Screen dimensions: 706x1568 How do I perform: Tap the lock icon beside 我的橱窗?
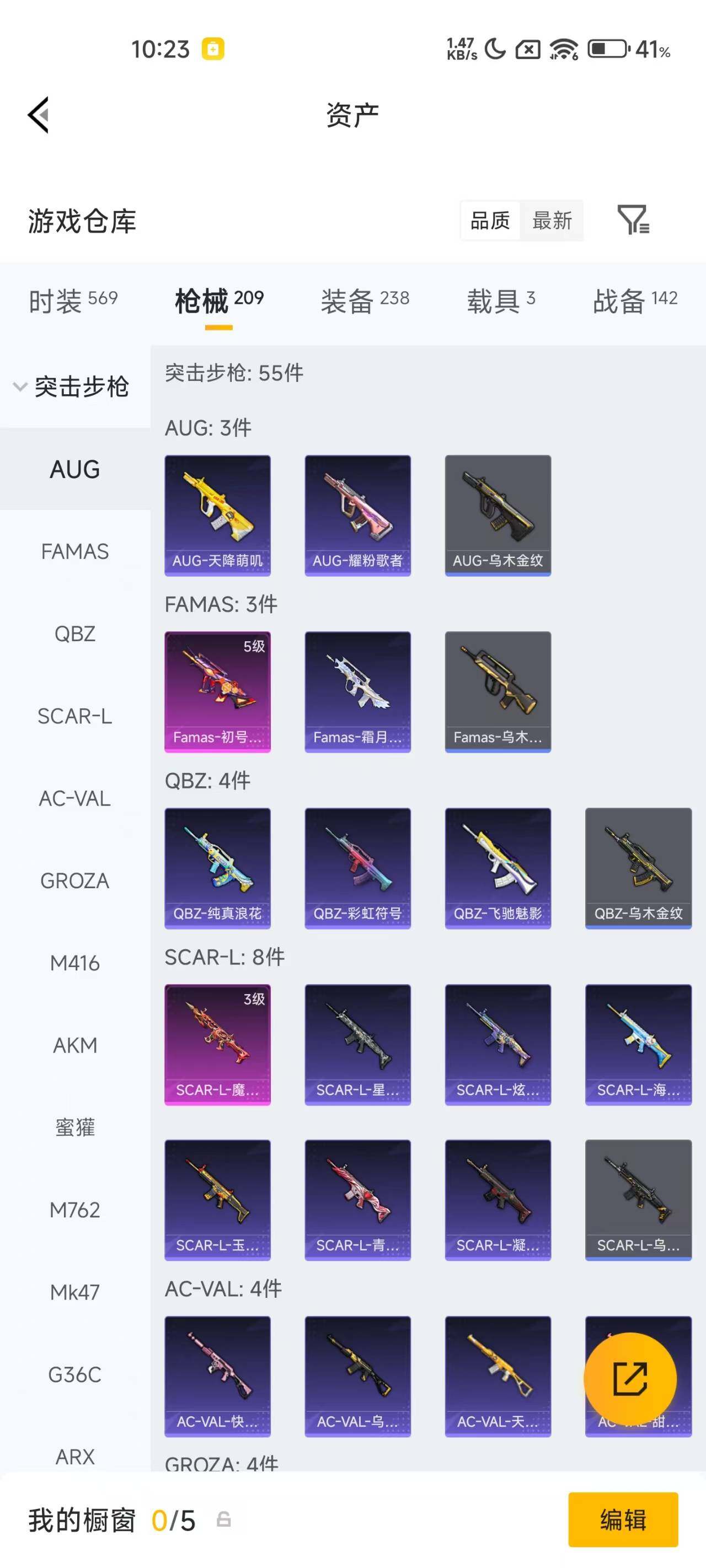pos(223,1519)
